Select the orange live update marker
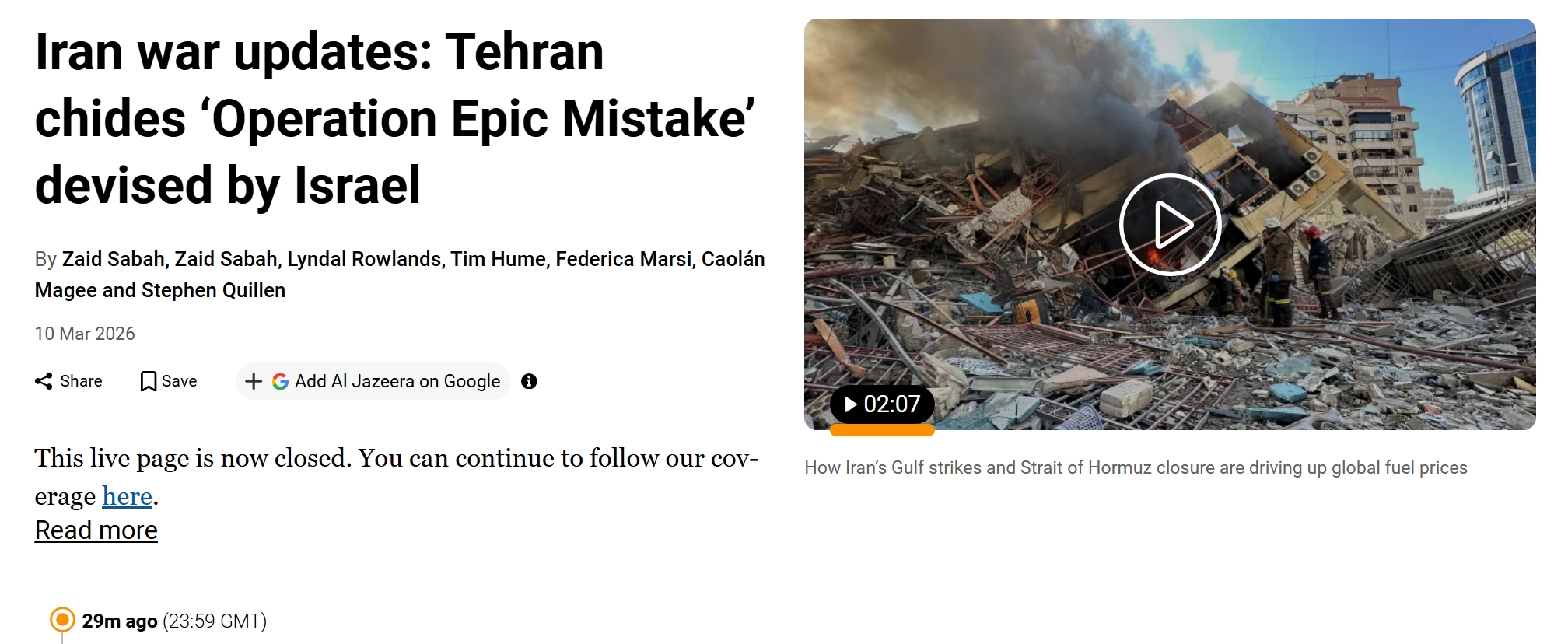Screen dimensions: 1568x644 pyautogui.click(x=62, y=620)
